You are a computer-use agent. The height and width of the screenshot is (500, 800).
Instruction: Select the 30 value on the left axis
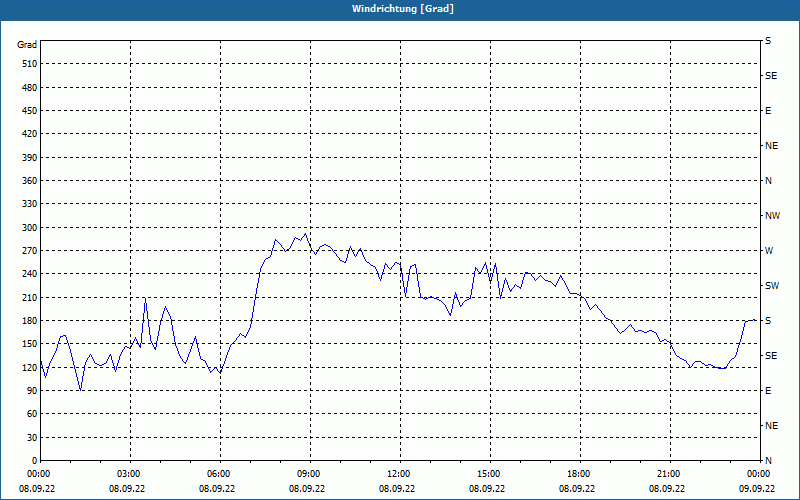32,437
